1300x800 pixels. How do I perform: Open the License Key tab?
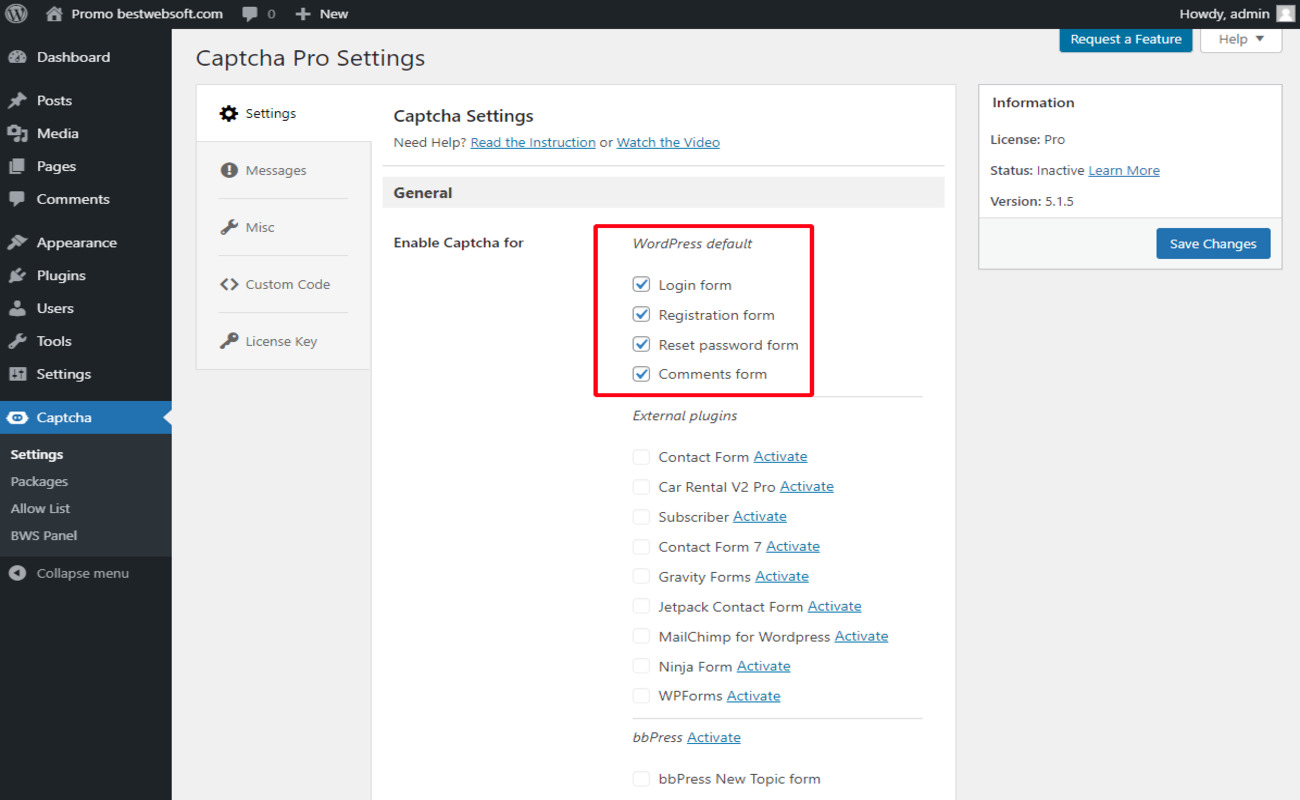[x=283, y=341]
